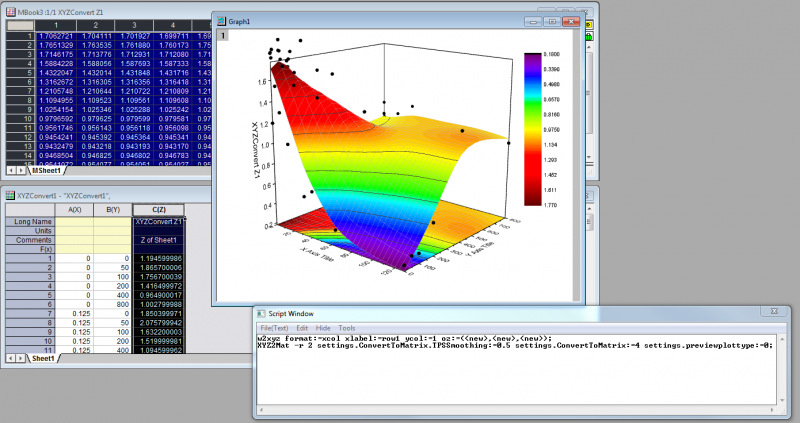Viewport: 800px width, 423px height.
Task: Select column C(Z) header in XYZConvert1
Action: click(159, 210)
